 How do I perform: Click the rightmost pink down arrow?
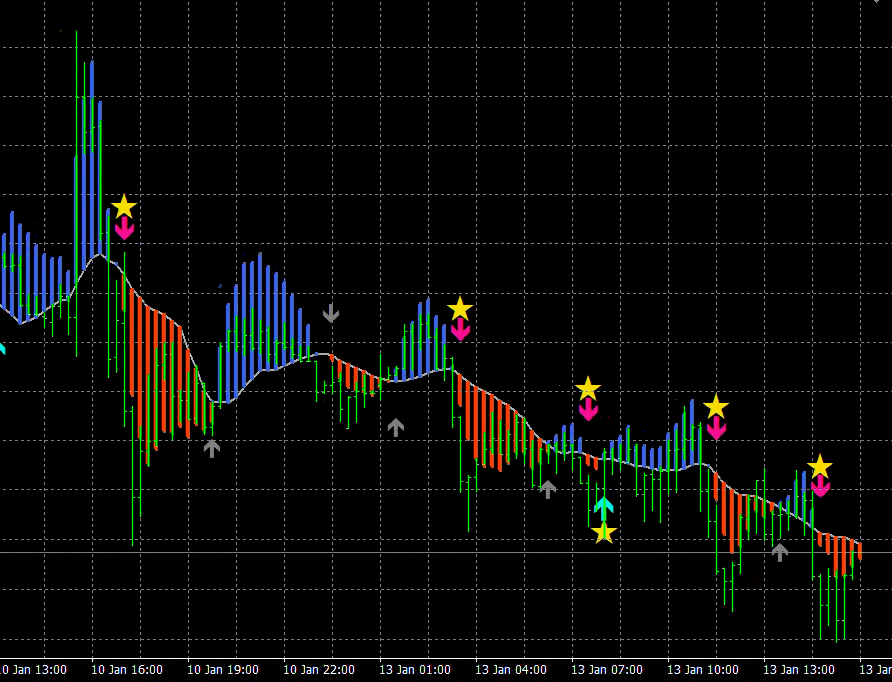click(820, 487)
